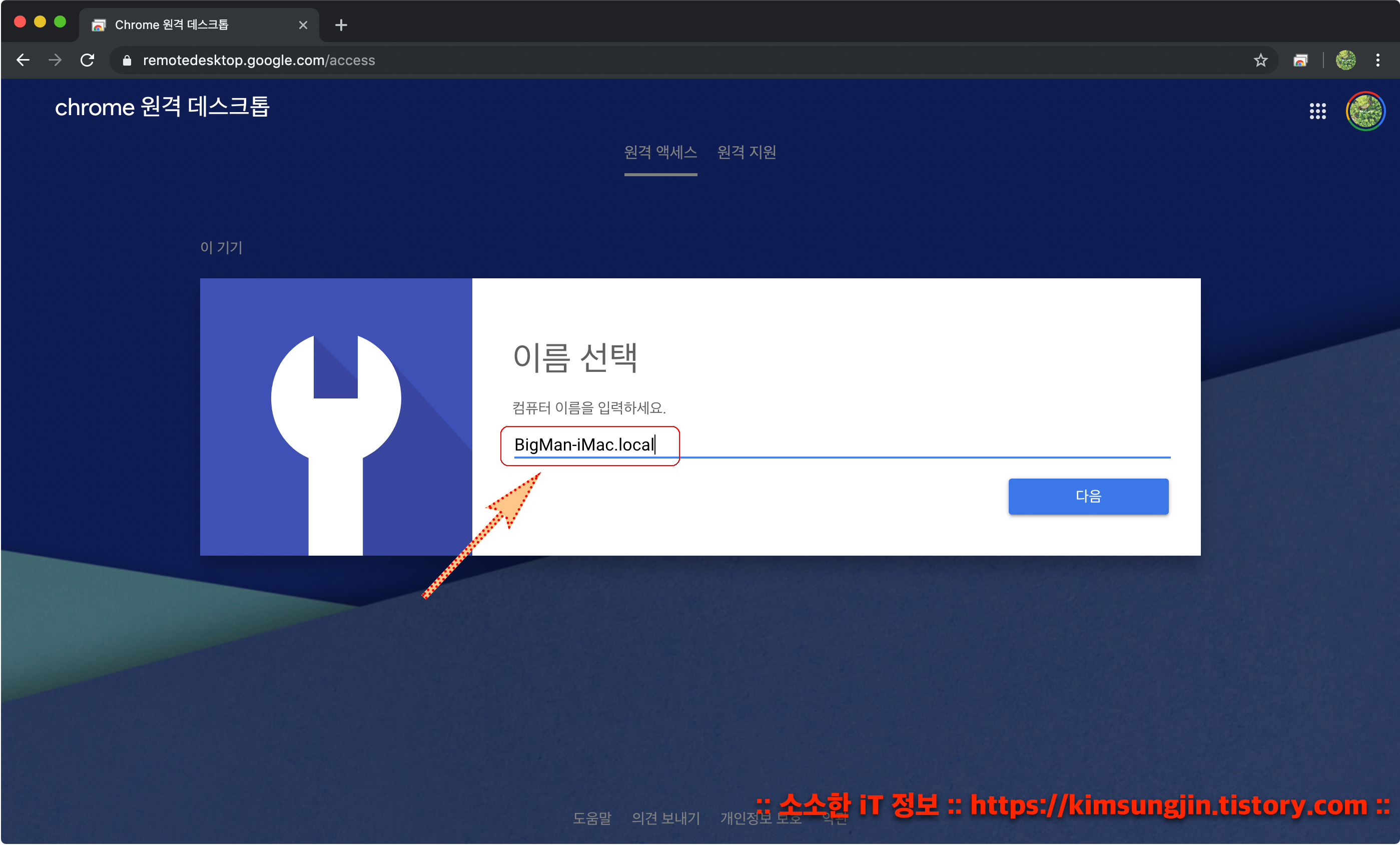Click the browser forward arrow
Screen dimensions: 1400x845
[x=55, y=60]
